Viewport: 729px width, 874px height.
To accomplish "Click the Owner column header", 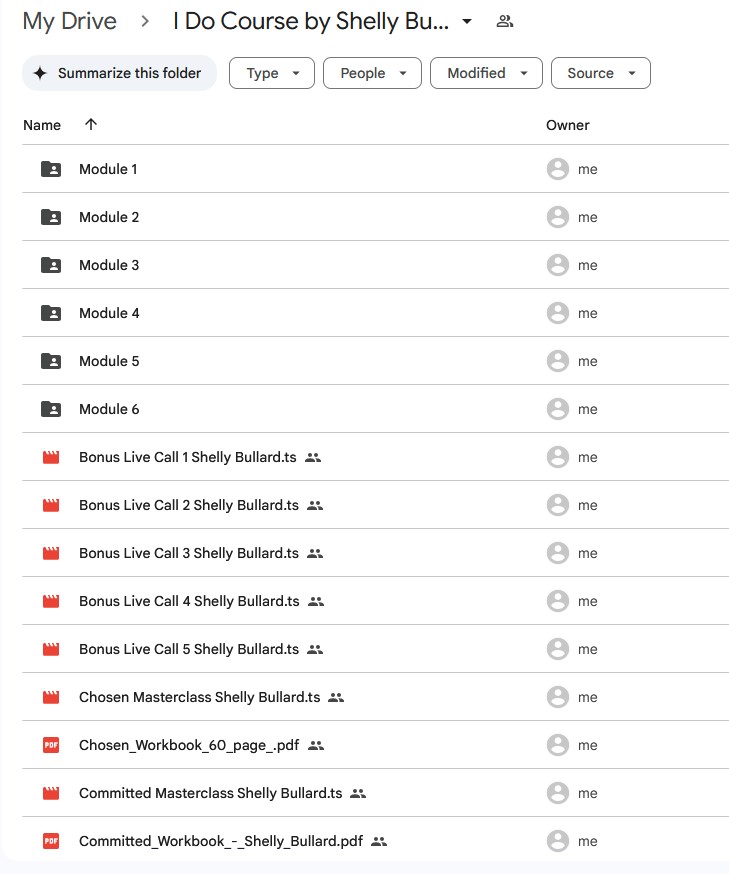I will coord(567,125).
